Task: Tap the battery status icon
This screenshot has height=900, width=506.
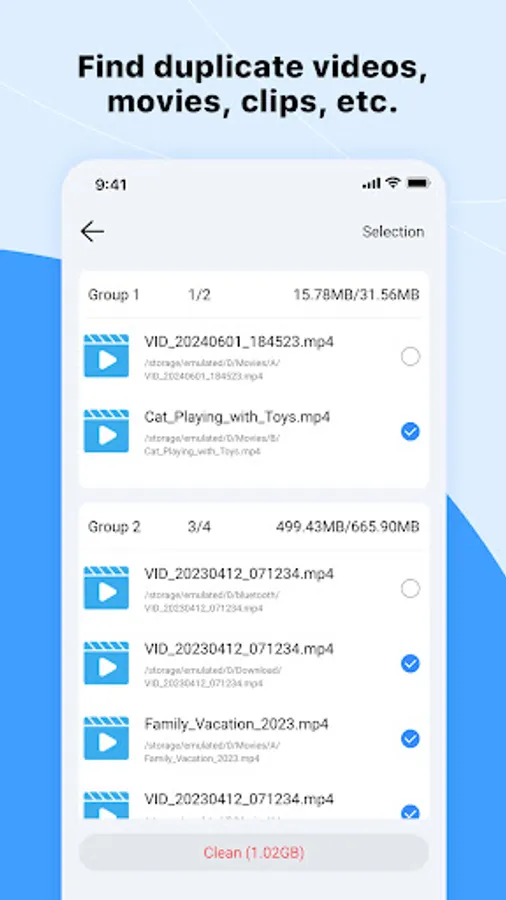Action: tap(418, 184)
